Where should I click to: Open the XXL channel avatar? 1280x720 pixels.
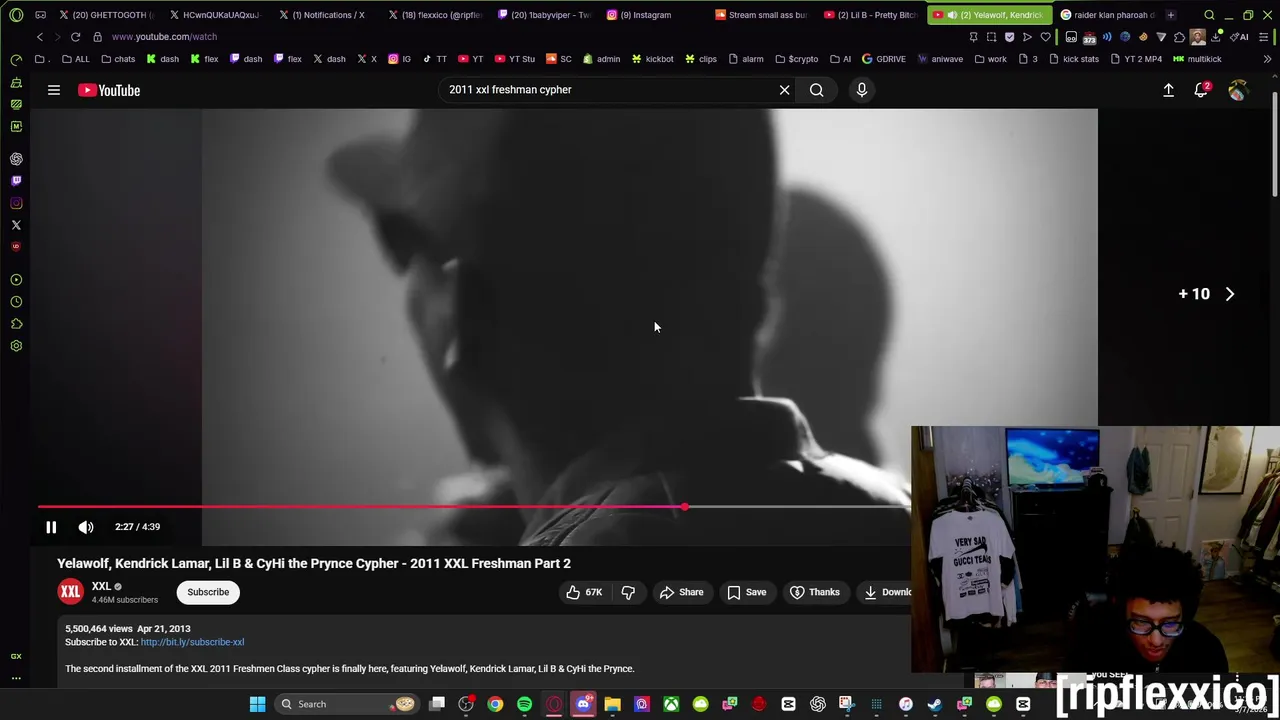[x=70, y=592]
